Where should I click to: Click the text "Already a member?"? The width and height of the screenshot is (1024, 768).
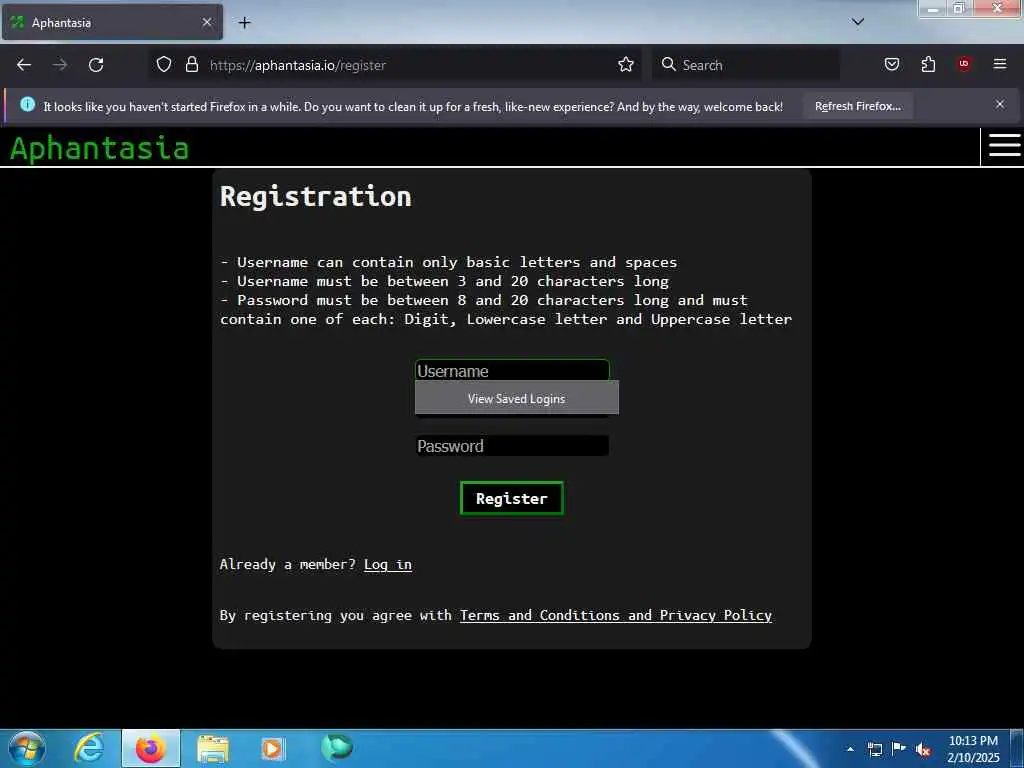[x=287, y=564]
